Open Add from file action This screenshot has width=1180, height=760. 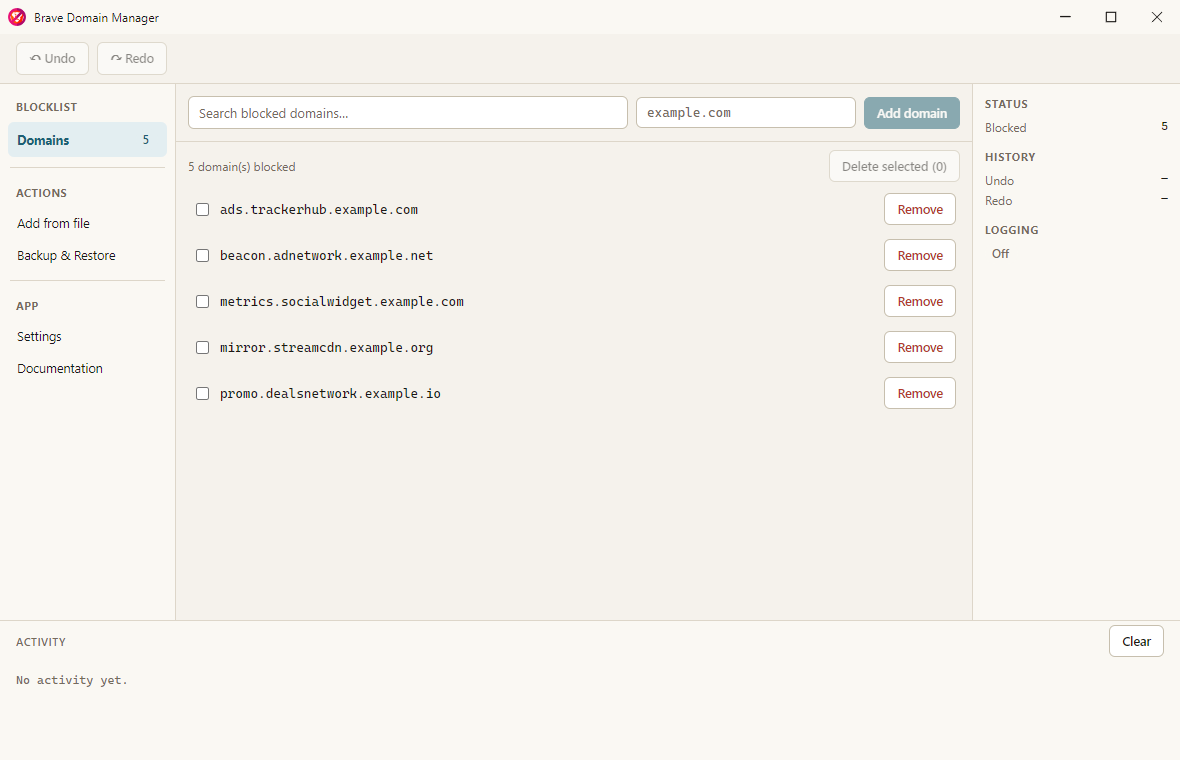point(53,223)
